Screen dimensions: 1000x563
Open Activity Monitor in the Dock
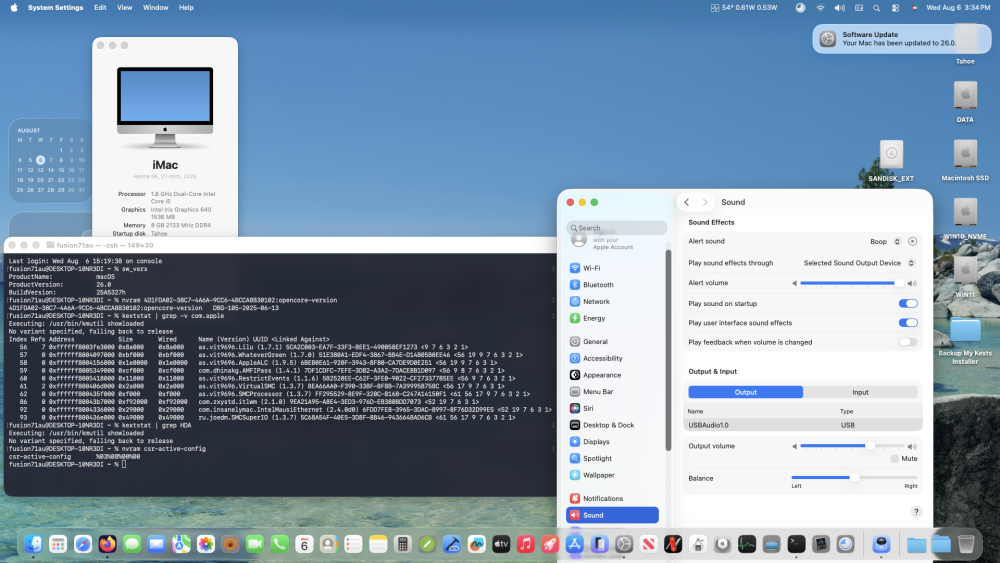[x=747, y=544]
